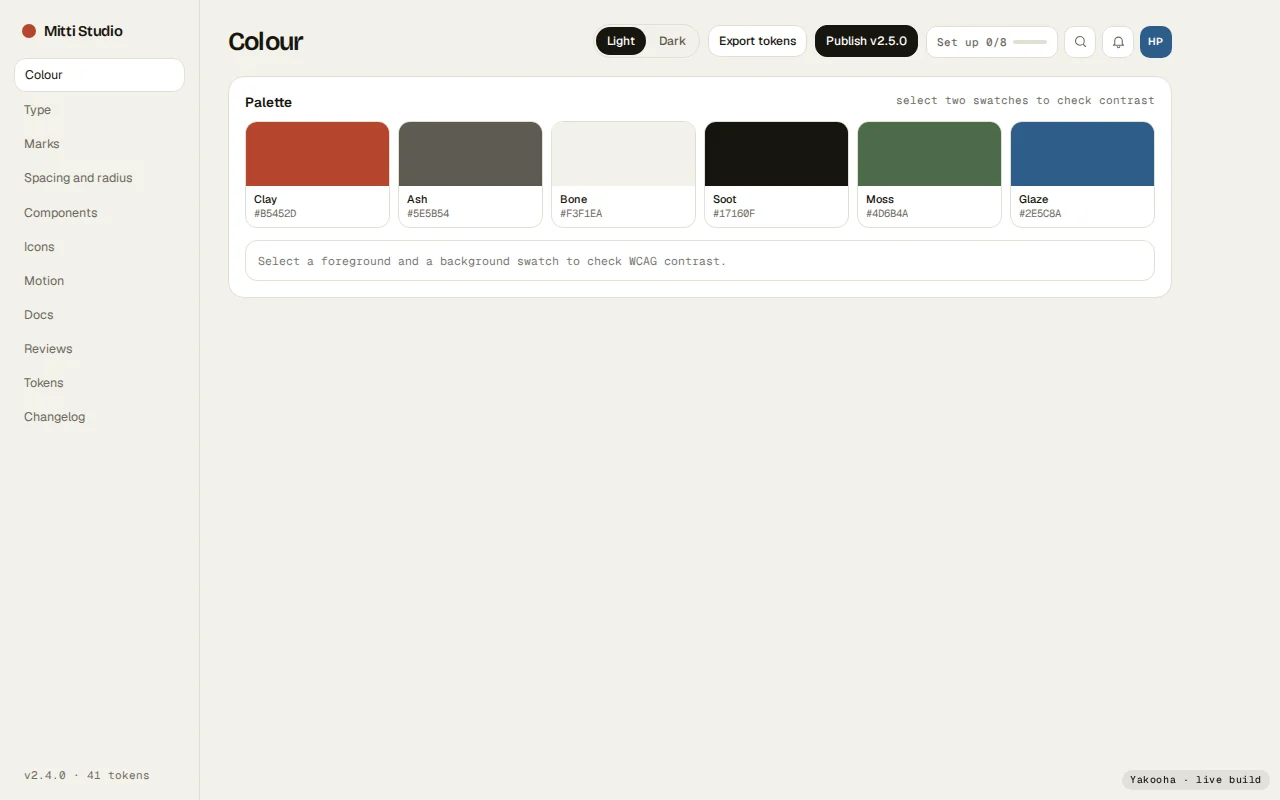This screenshot has width=1280, height=800.
Task: Go to Icons section
Action: 99,247
